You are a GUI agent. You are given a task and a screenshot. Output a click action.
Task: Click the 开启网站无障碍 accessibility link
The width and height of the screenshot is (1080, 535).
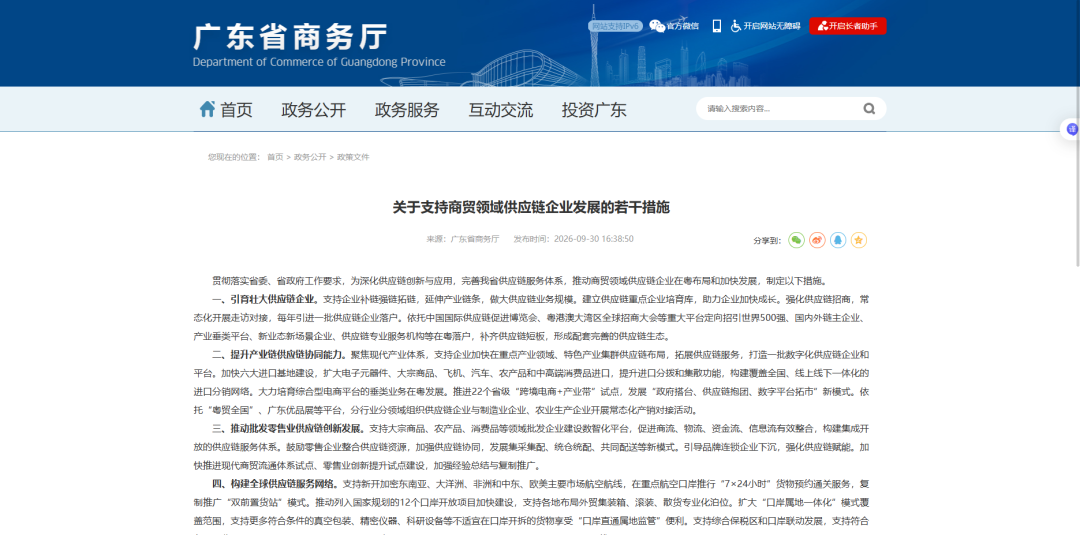click(765, 26)
